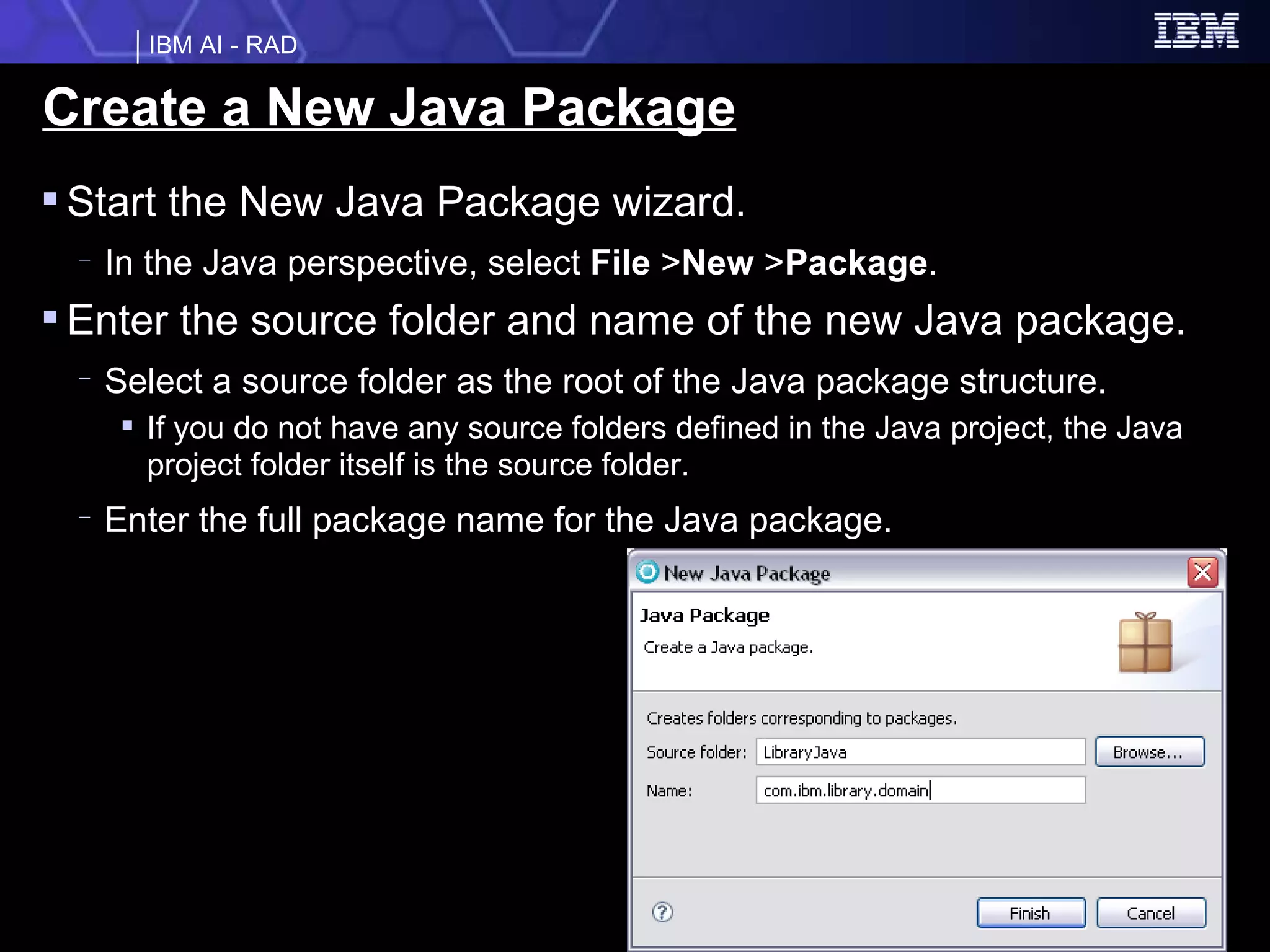Click the 'Name:' label

tap(669, 791)
